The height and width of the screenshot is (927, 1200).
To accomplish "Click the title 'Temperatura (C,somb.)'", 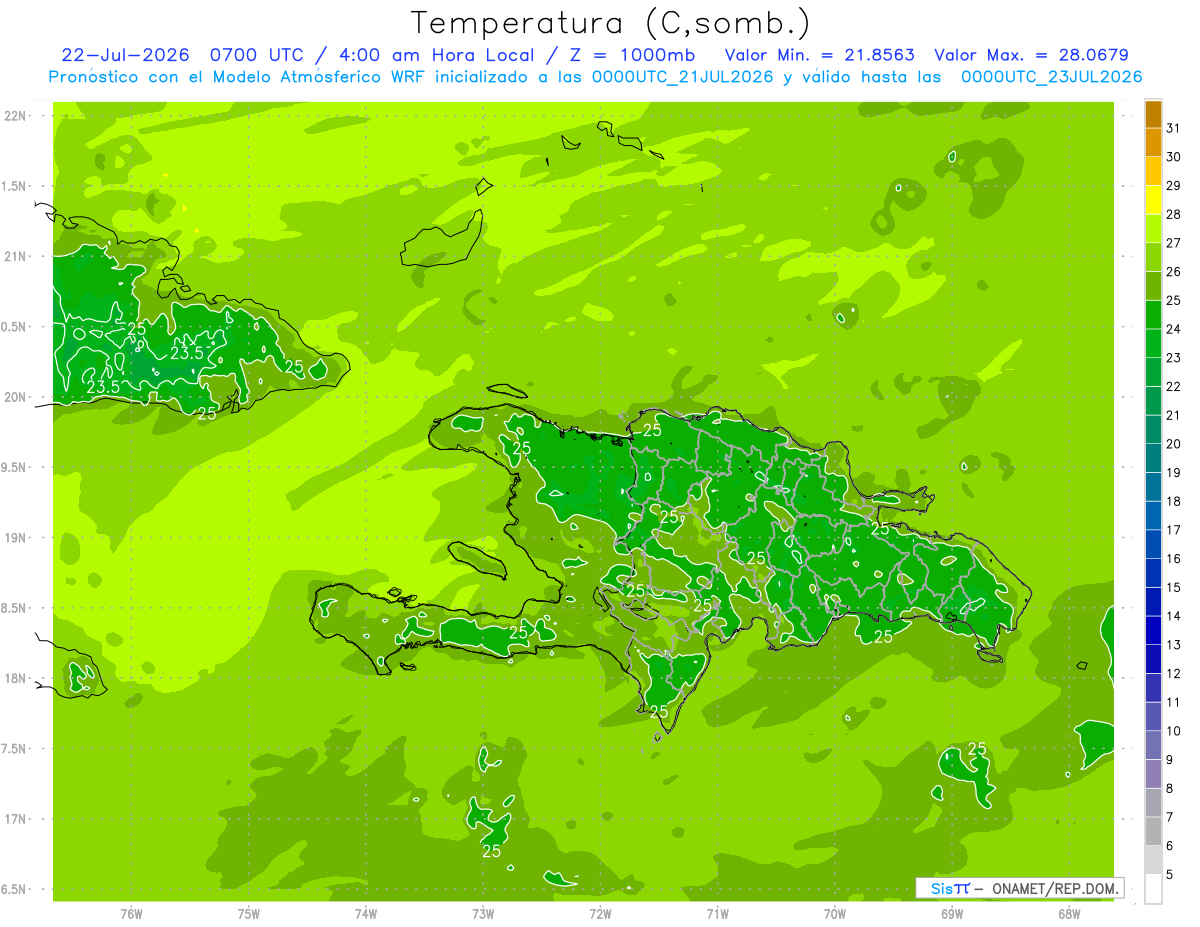I will click(610, 23).
